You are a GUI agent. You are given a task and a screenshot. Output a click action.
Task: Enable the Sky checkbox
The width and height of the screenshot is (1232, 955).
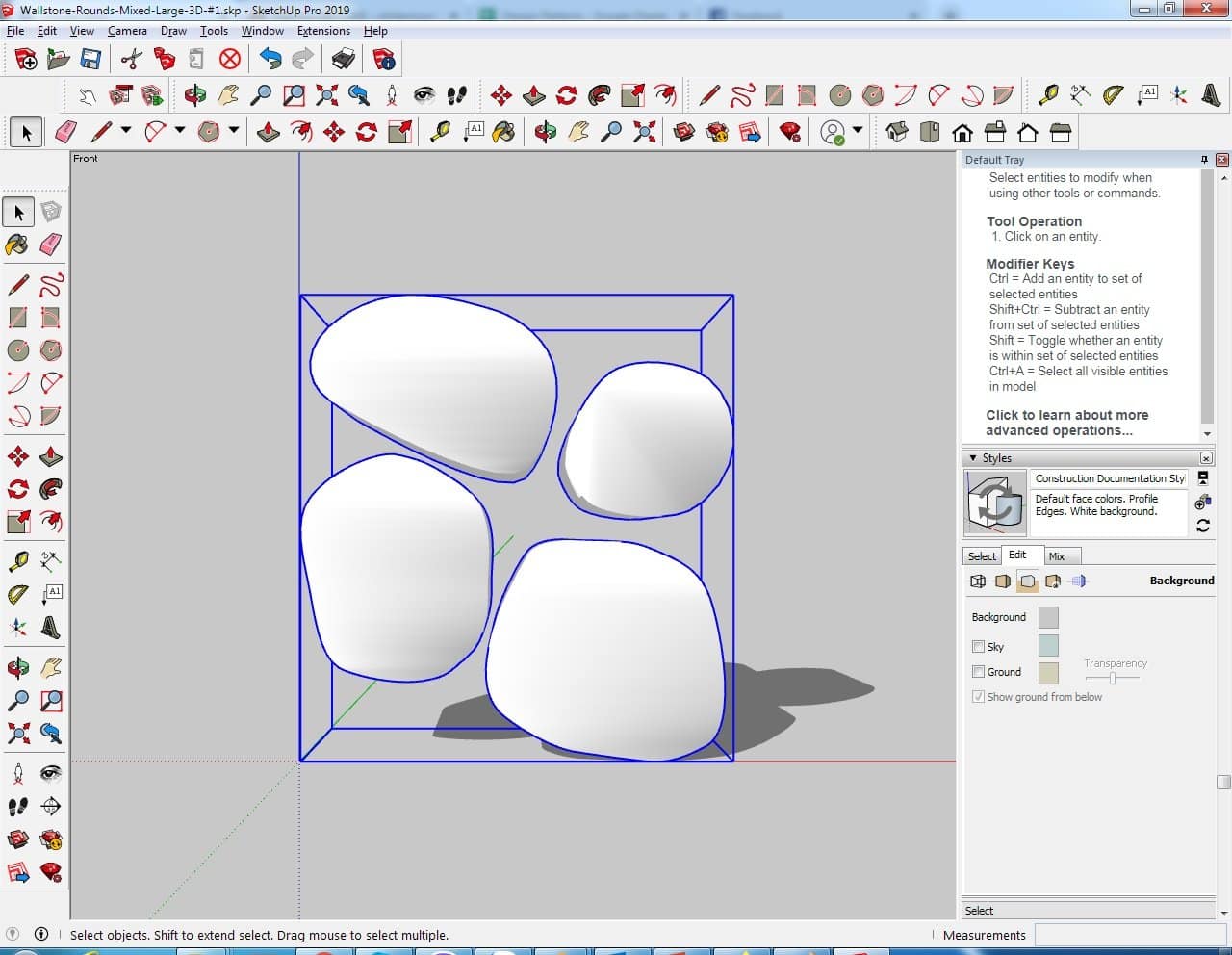pyautogui.click(x=978, y=647)
